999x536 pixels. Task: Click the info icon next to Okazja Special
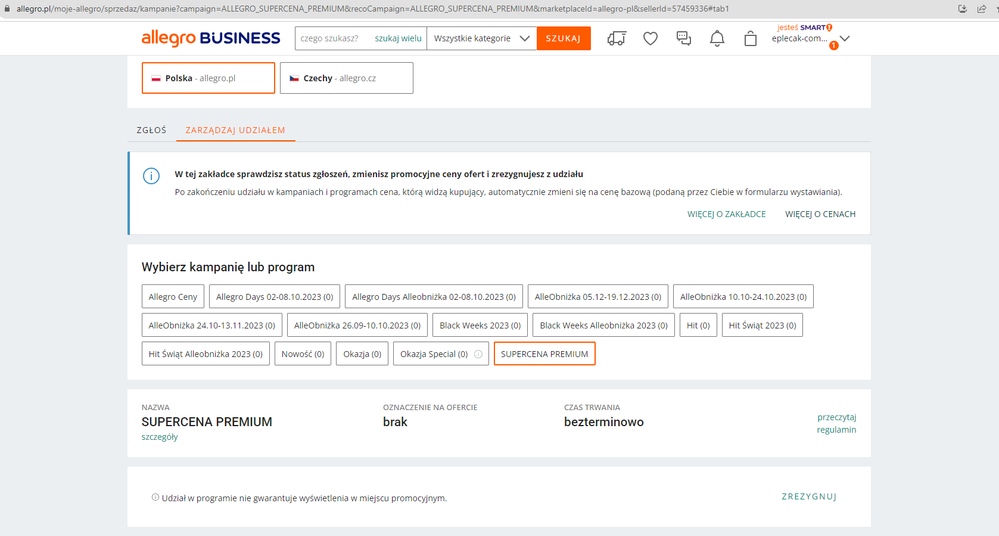pos(478,354)
